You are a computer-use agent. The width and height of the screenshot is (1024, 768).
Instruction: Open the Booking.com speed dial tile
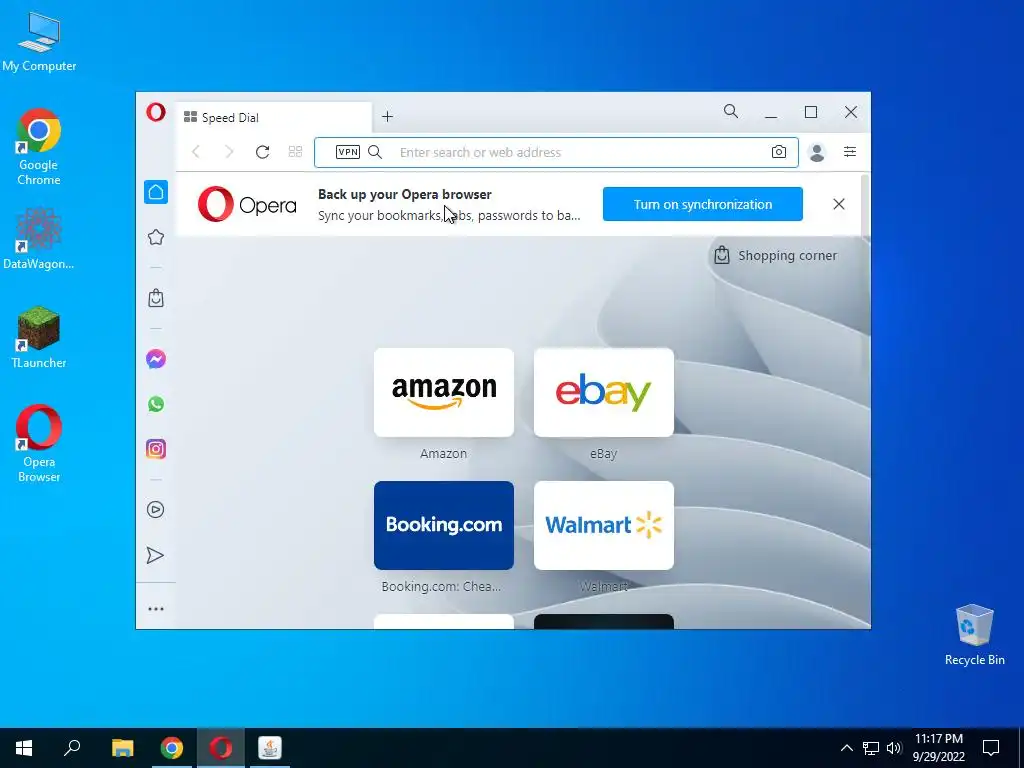click(x=444, y=526)
